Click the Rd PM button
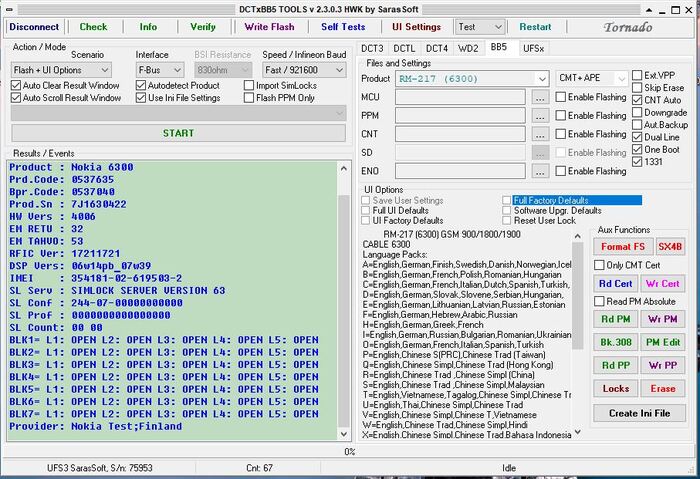Image resolution: width=700 pixels, height=479 pixels. pos(616,319)
